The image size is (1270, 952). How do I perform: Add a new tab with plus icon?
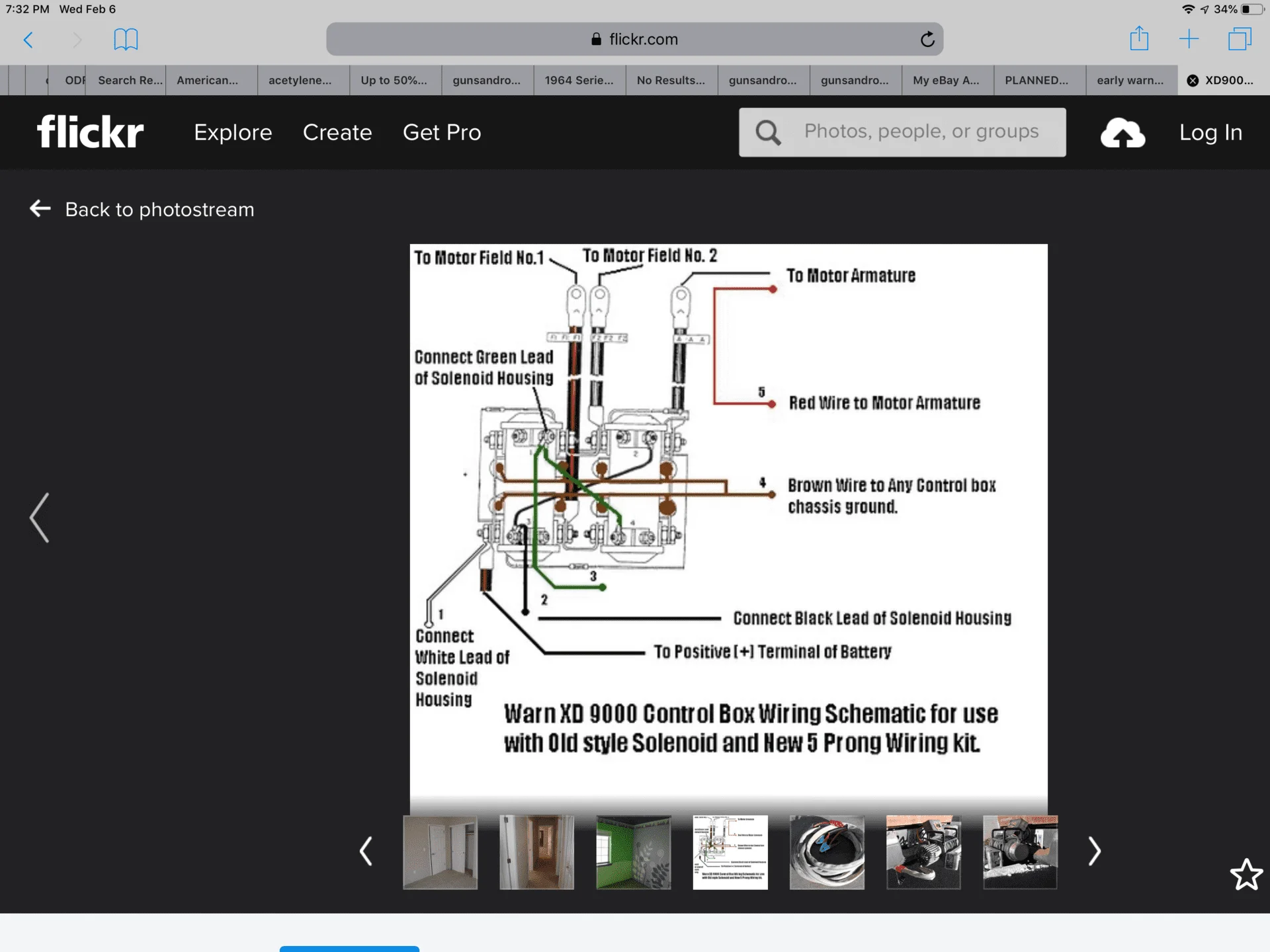pyautogui.click(x=1189, y=39)
